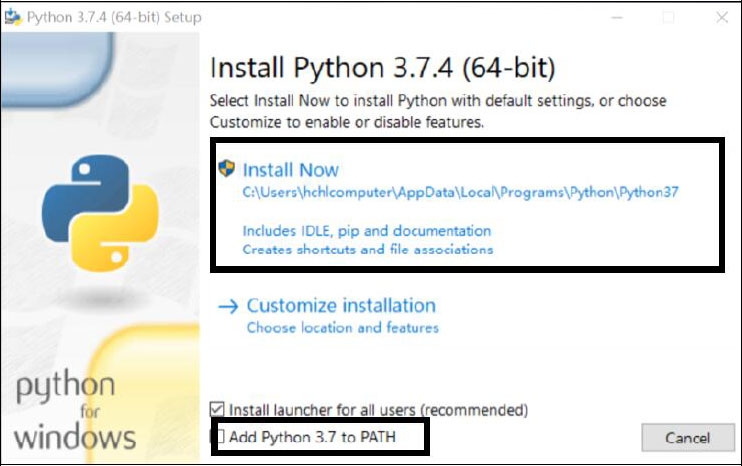Start installation with Install Now
742x466 pixels.
pyautogui.click(x=291, y=170)
